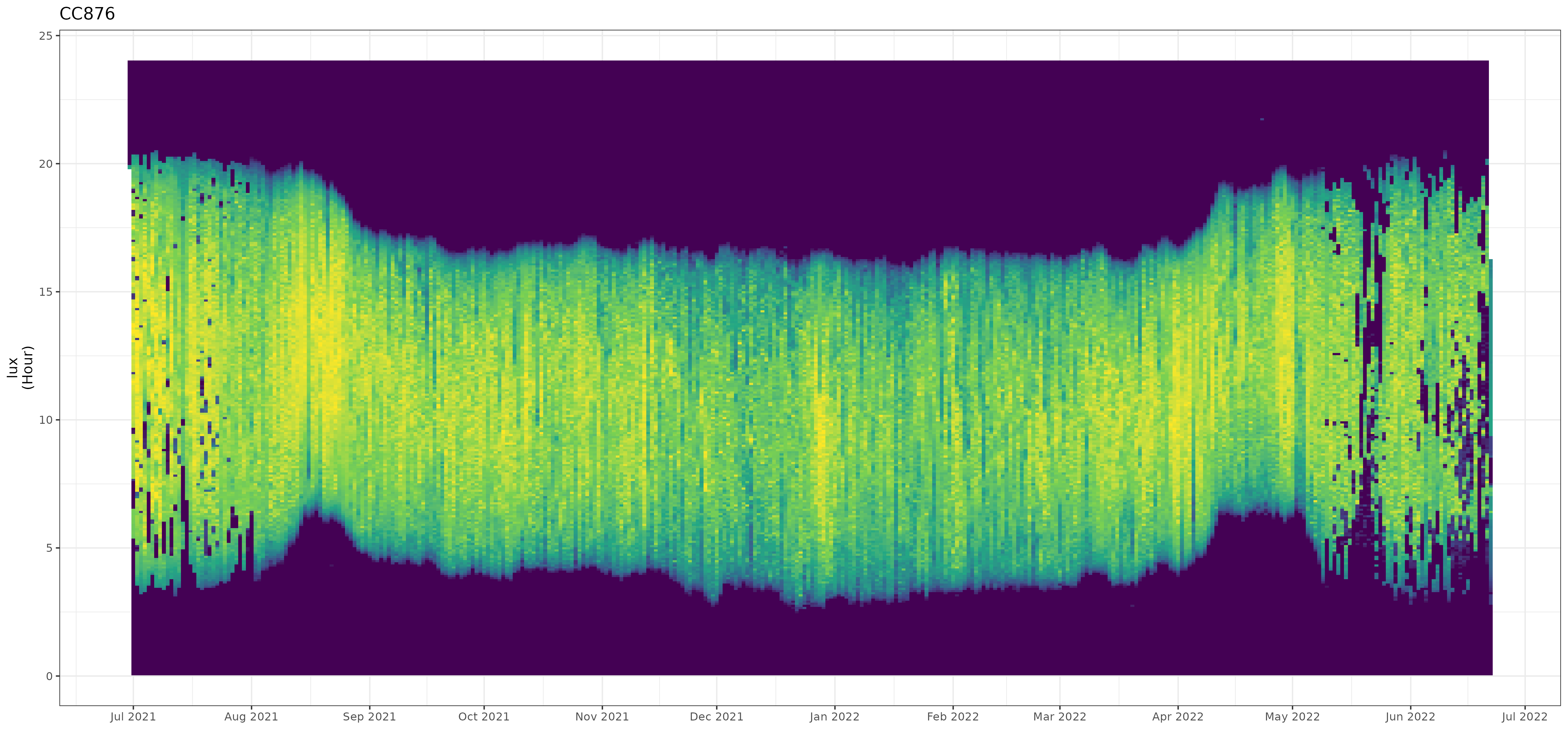This screenshot has width=1568, height=746.
Task: Click the Oct 2021 axis label
Action: click(x=483, y=717)
